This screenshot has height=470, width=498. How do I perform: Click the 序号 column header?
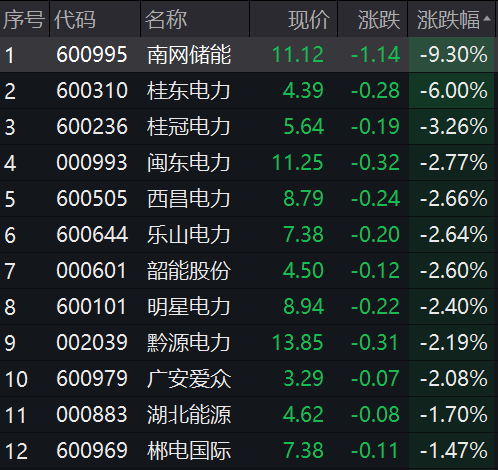pos(24,19)
